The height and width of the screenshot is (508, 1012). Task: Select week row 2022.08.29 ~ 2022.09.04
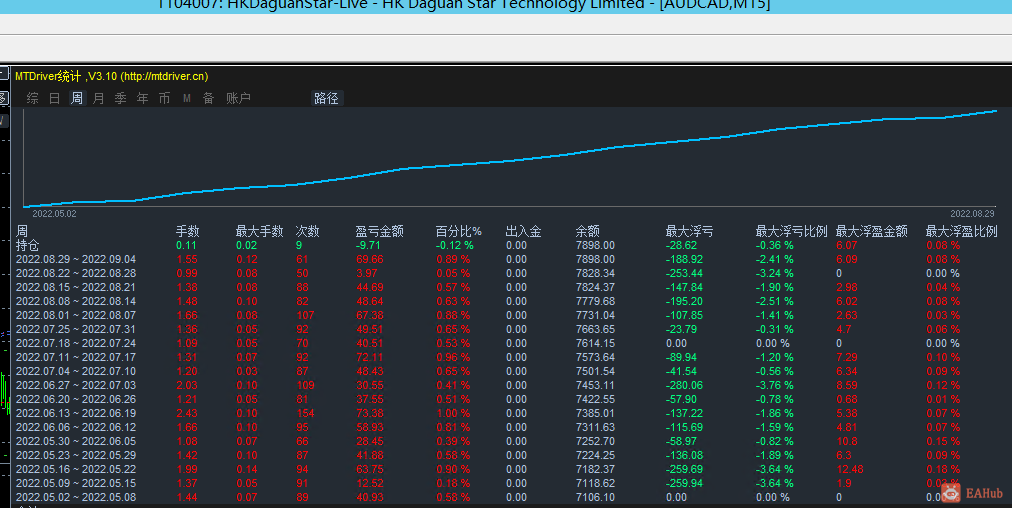pyautogui.click(x=76, y=259)
